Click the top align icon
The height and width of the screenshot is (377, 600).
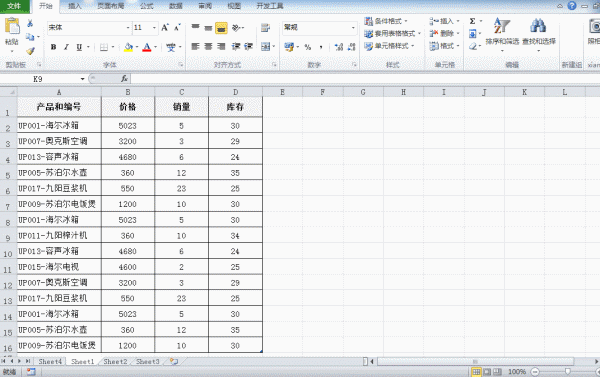[x=196, y=27]
